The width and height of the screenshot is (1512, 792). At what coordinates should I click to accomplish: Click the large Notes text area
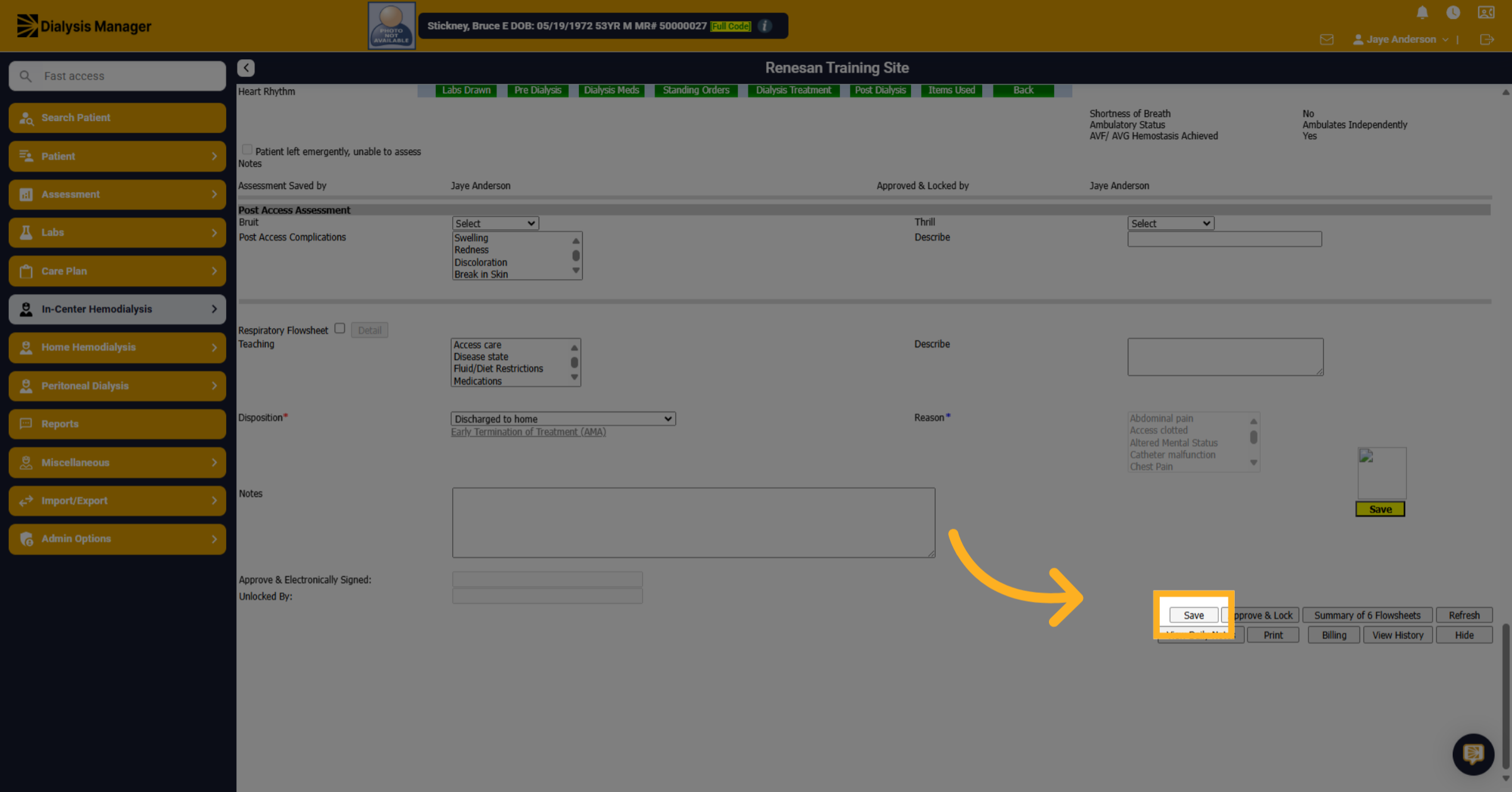coord(694,523)
